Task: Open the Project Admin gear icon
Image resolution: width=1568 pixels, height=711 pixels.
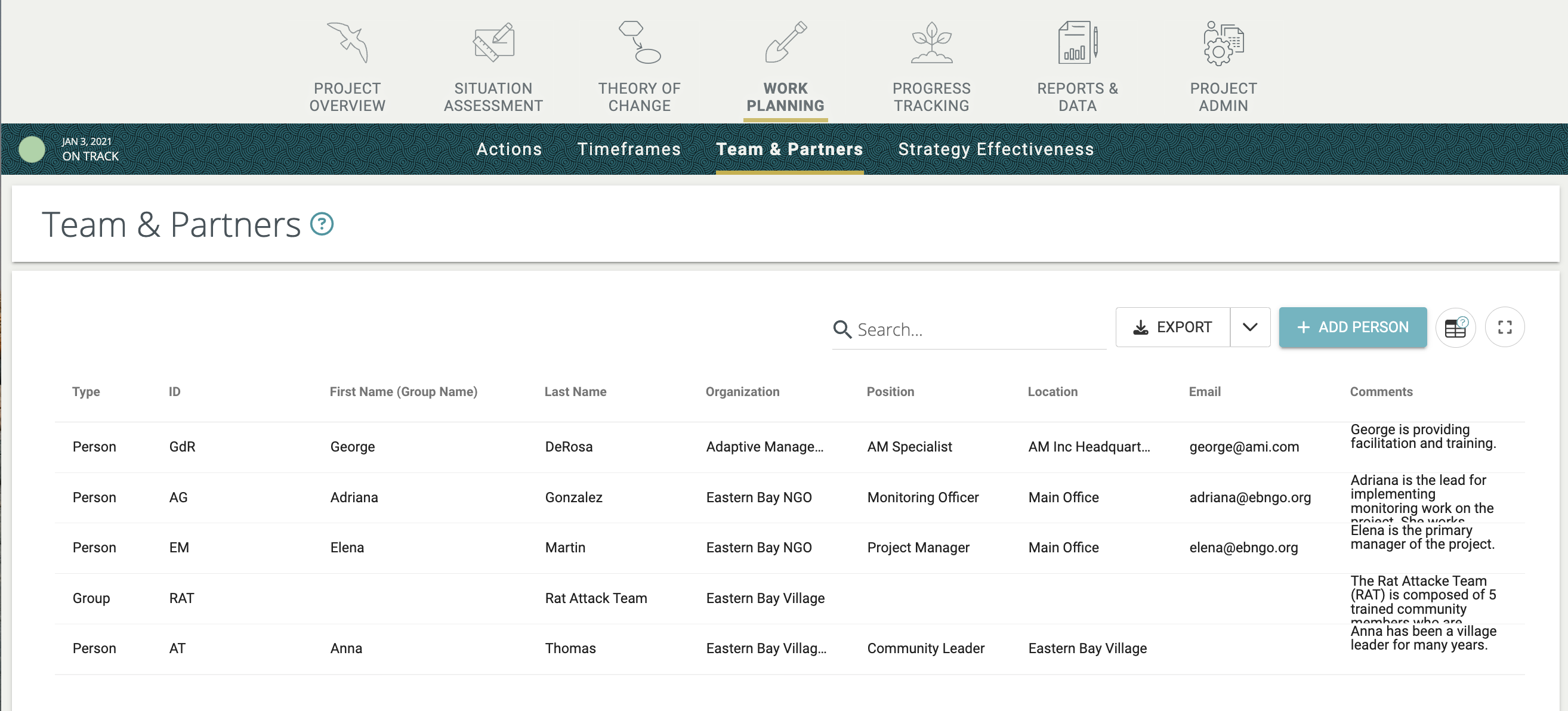Action: 1223,42
